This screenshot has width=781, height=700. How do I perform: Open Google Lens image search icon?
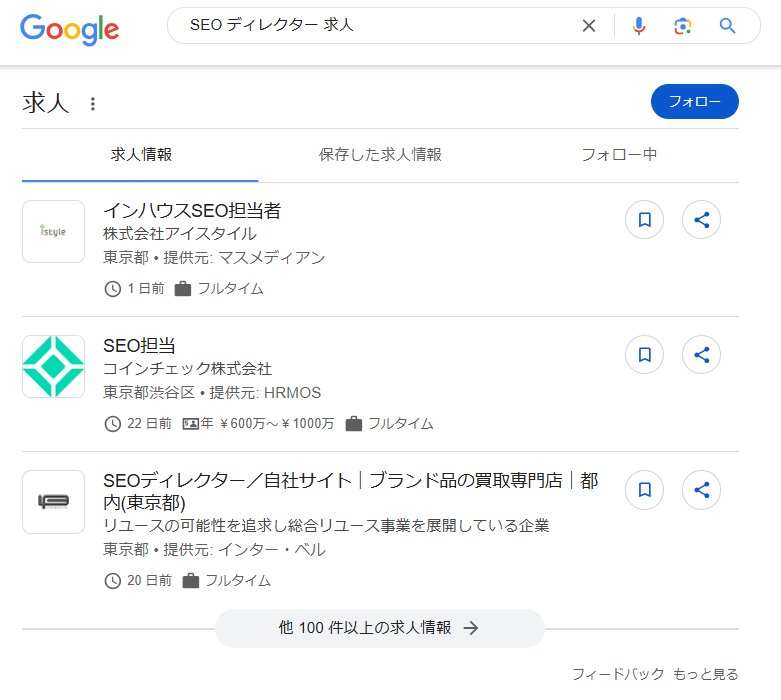(683, 26)
